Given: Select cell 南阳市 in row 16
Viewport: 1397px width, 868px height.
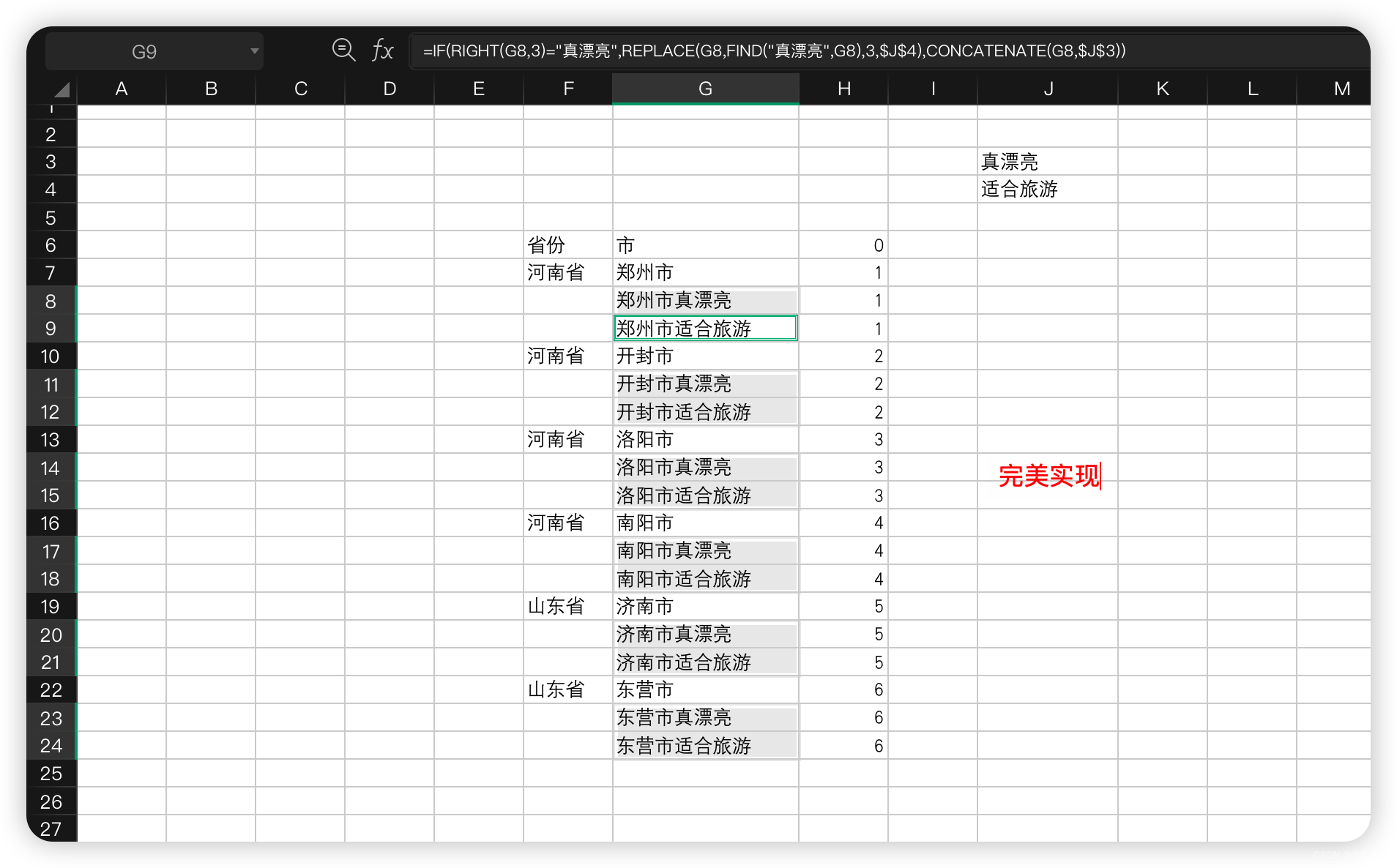Looking at the screenshot, I should tap(706, 523).
